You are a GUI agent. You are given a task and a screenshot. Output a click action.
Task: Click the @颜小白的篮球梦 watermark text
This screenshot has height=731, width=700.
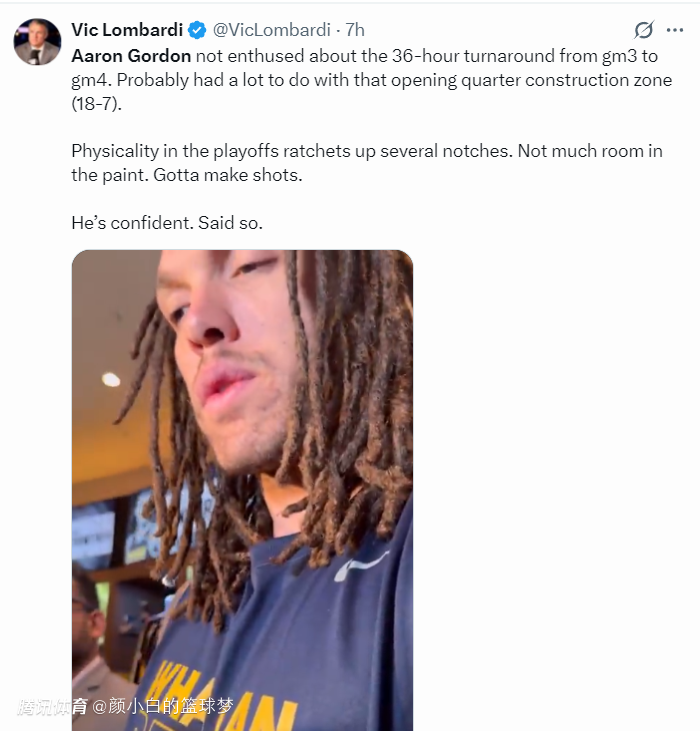pyautogui.click(x=163, y=706)
